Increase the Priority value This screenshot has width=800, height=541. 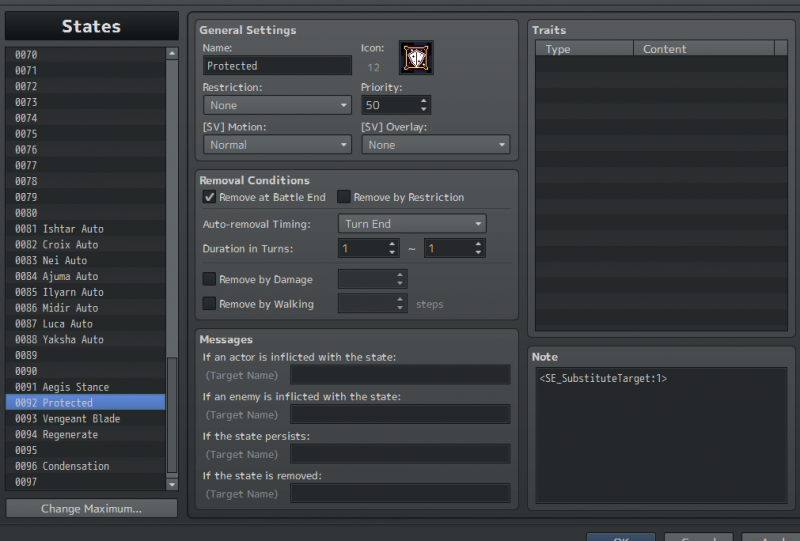423,101
